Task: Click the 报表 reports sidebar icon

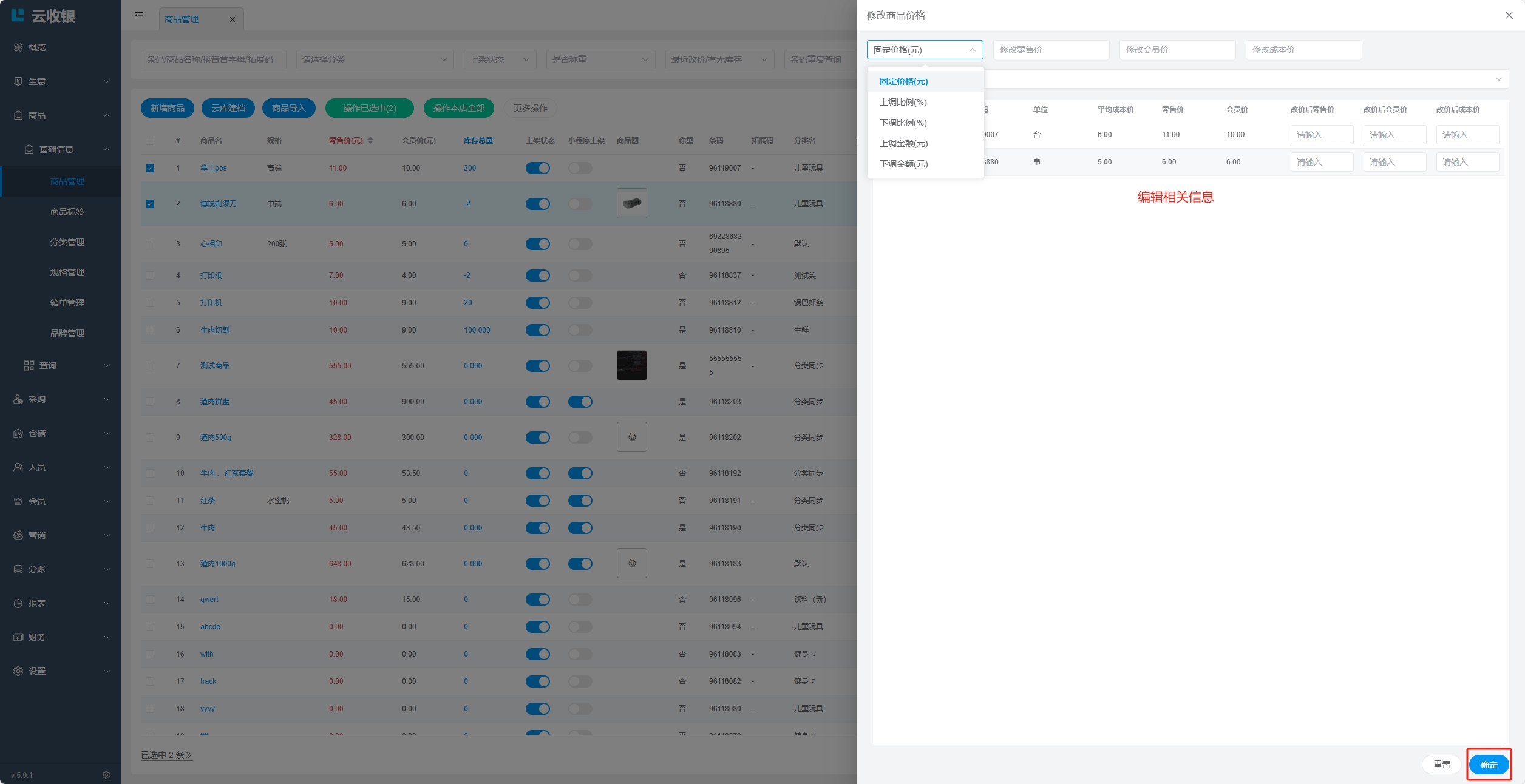Action: click(18, 603)
